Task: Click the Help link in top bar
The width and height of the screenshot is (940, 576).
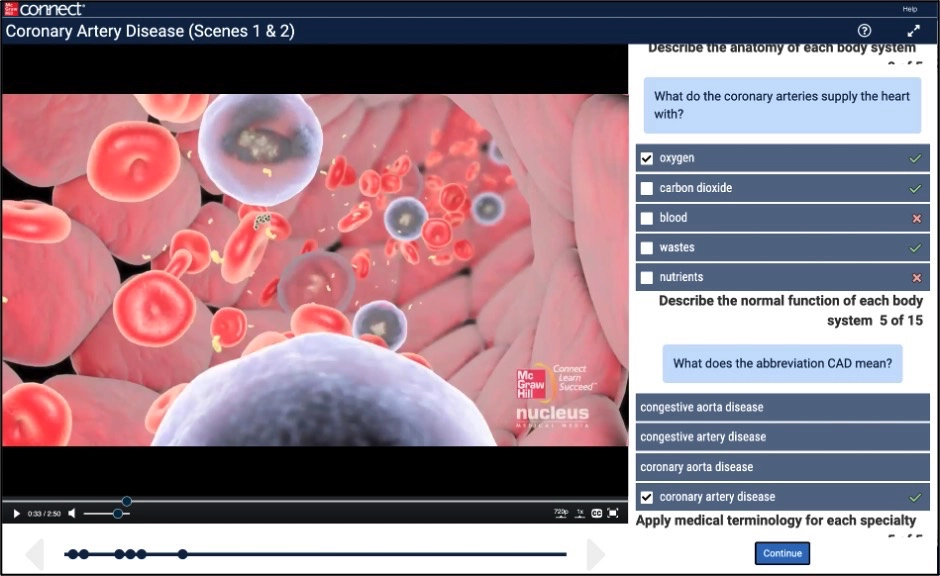Action: click(909, 9)
